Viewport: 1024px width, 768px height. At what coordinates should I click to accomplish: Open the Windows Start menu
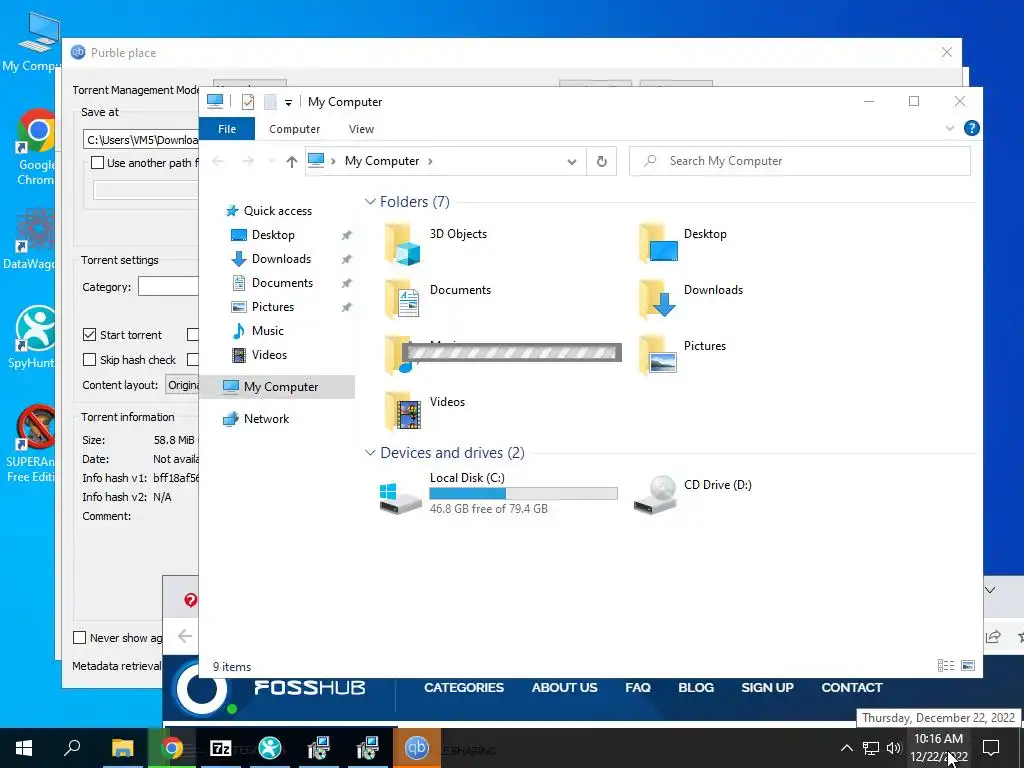point(24,748)
